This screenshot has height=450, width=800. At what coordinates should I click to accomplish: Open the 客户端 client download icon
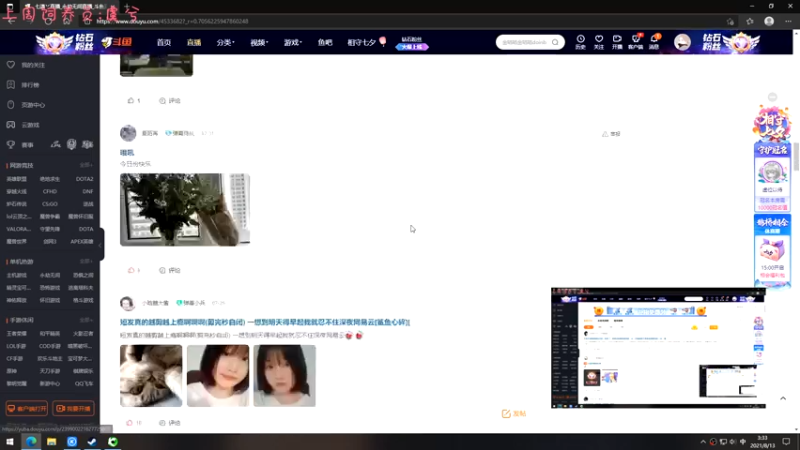click(x=636, y=42)
